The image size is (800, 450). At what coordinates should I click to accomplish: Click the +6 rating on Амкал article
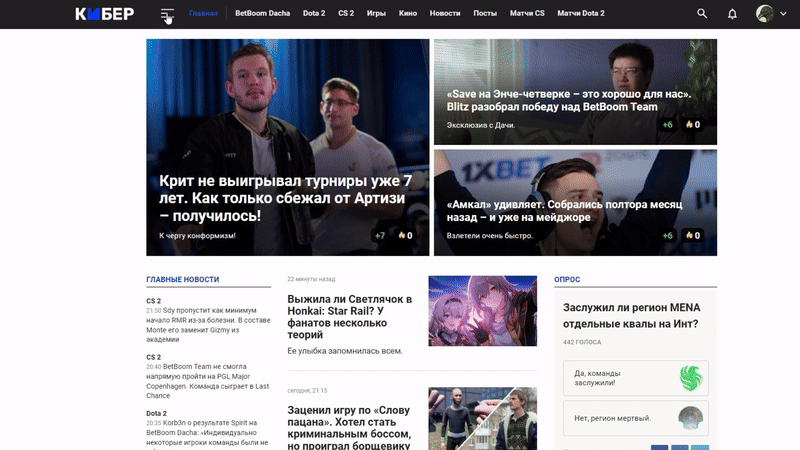pyautogui.click(x=667, y=235)
